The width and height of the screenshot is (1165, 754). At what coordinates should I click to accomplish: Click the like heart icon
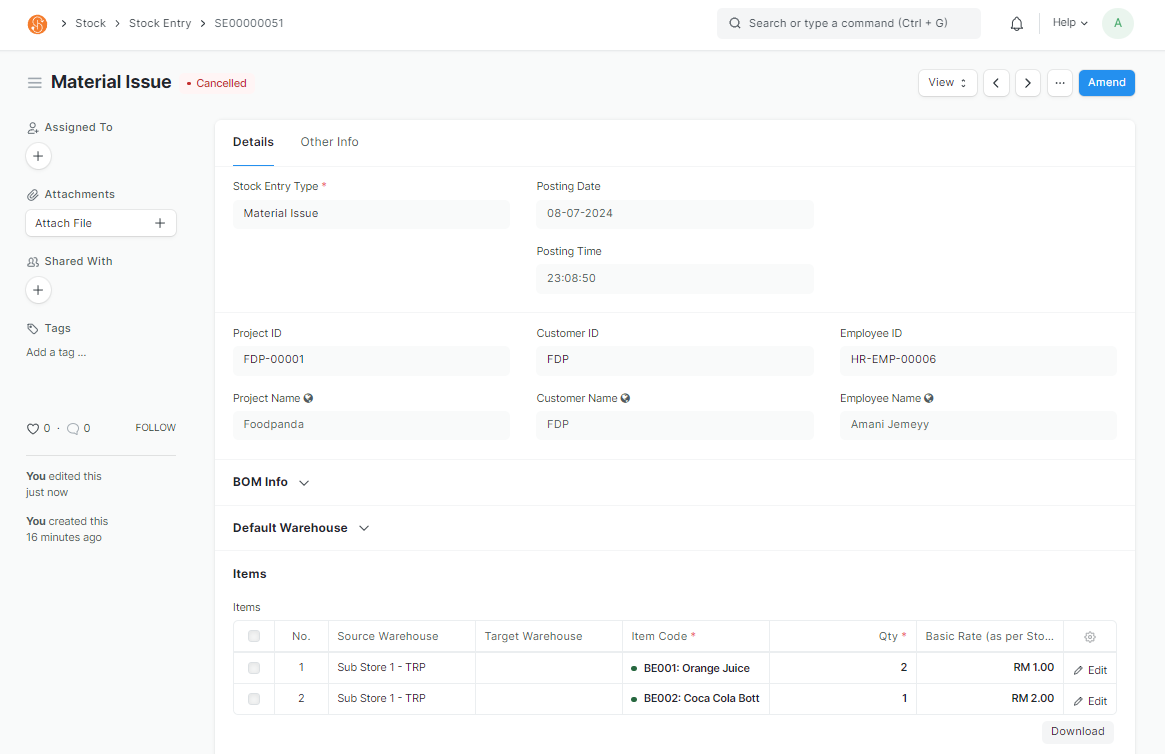pos(33,429)
